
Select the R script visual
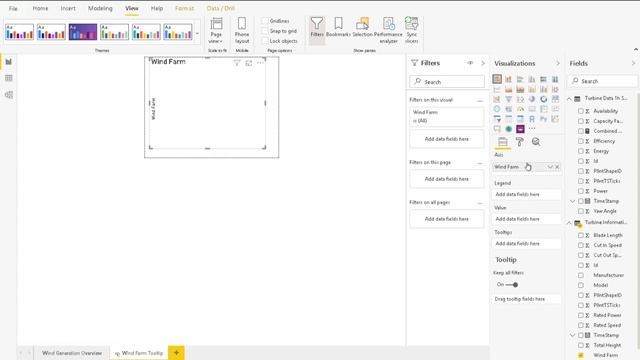pos(532,119)
